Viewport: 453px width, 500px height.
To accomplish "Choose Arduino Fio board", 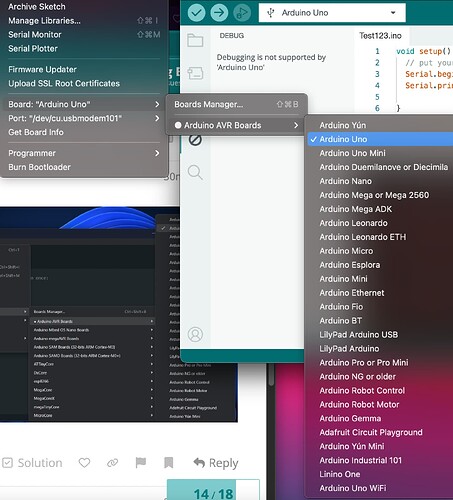I will tap(380, 307).
